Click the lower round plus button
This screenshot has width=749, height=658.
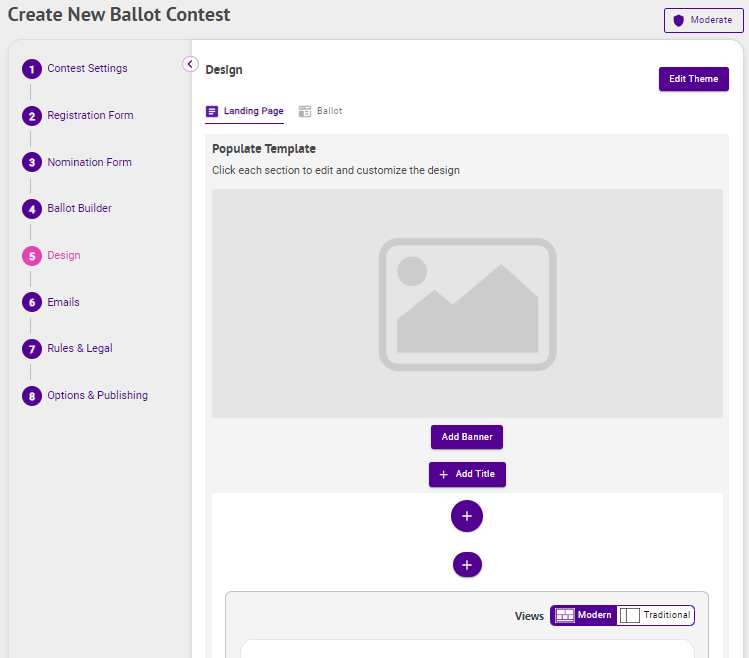467,565
